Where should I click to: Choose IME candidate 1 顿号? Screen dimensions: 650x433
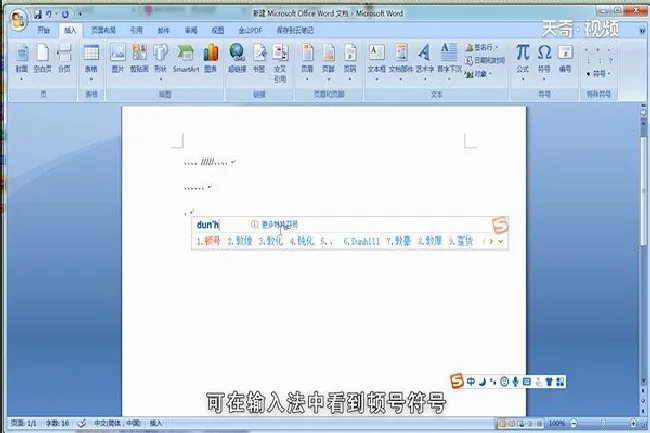pos(209,241)
